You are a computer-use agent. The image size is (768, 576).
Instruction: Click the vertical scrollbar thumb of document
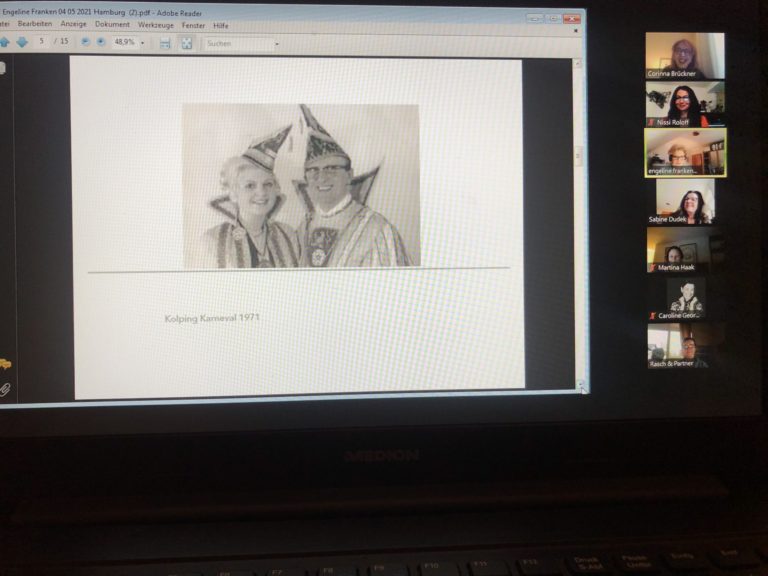click(x=577, y=155)
